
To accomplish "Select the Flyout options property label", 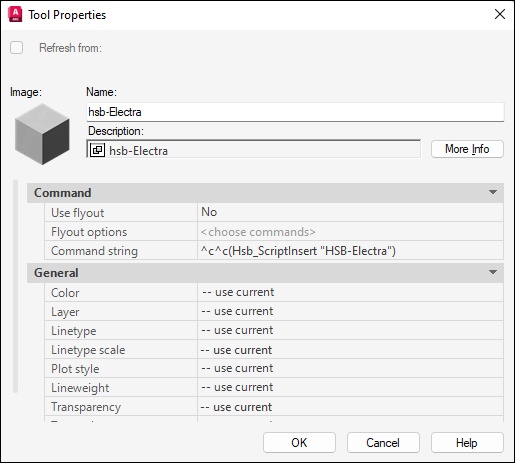I will pyautogui.click(x=89, y=232).
